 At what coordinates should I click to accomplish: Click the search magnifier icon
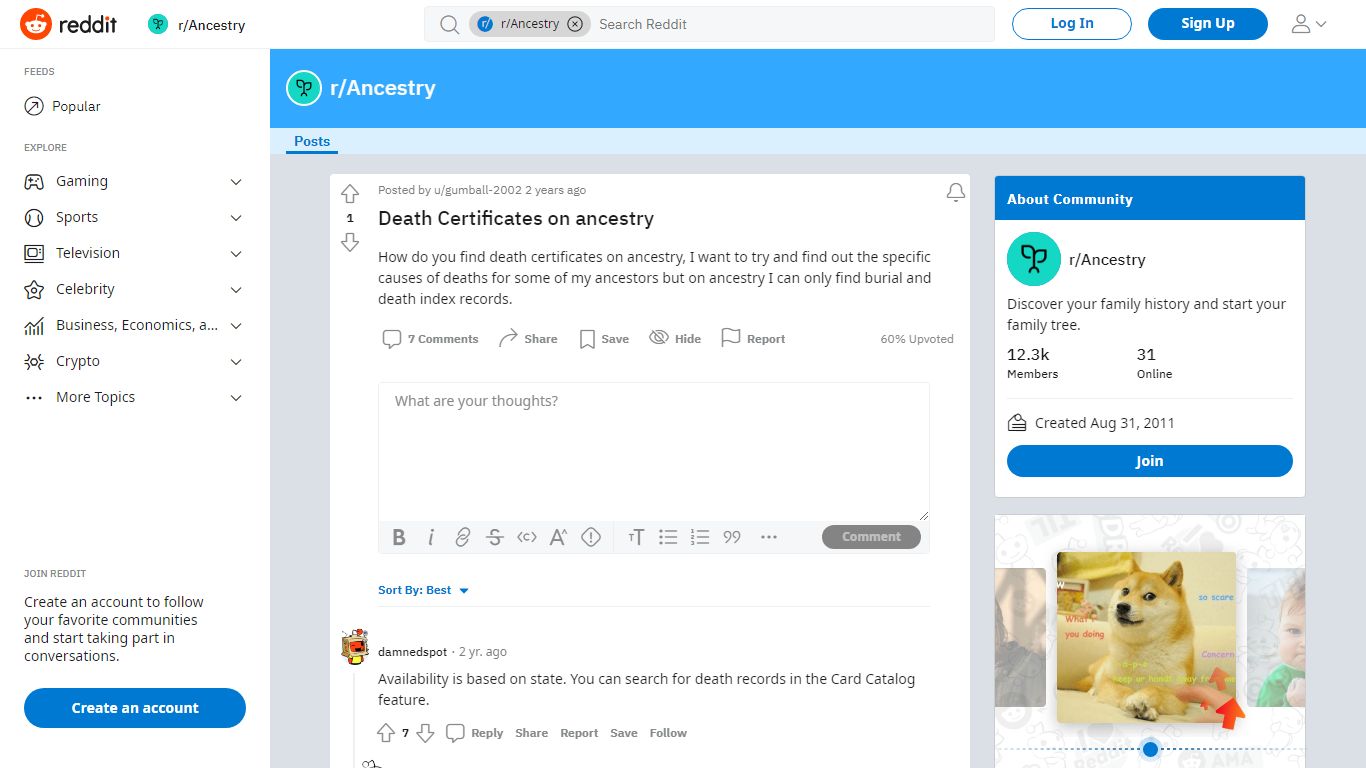point(450,24)
